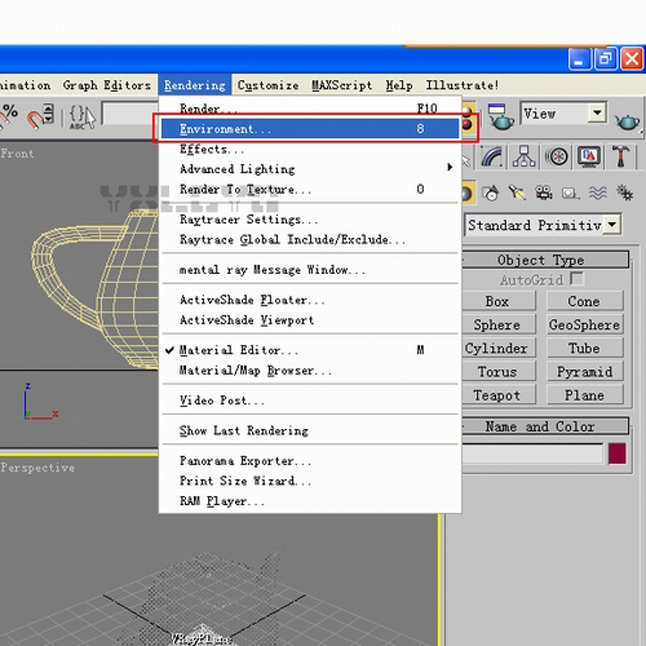Viewport: 646px width, 646px height.
Task: Select the Cameras category icon
Action: (x=544, y=193)
